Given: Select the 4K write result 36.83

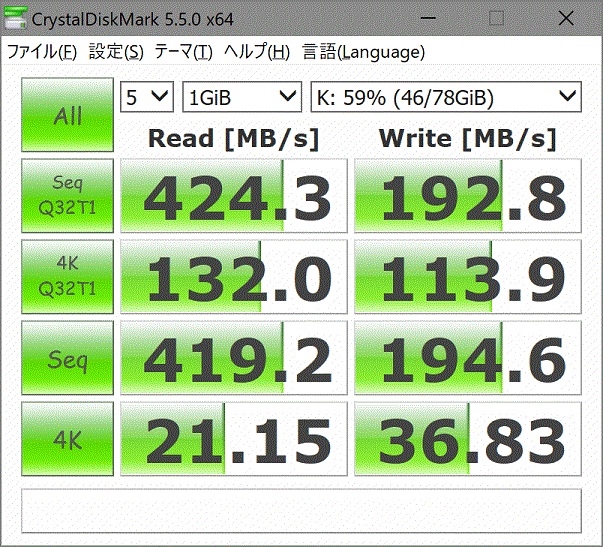Looking at the screenshot, I should [x=468, y=439].
